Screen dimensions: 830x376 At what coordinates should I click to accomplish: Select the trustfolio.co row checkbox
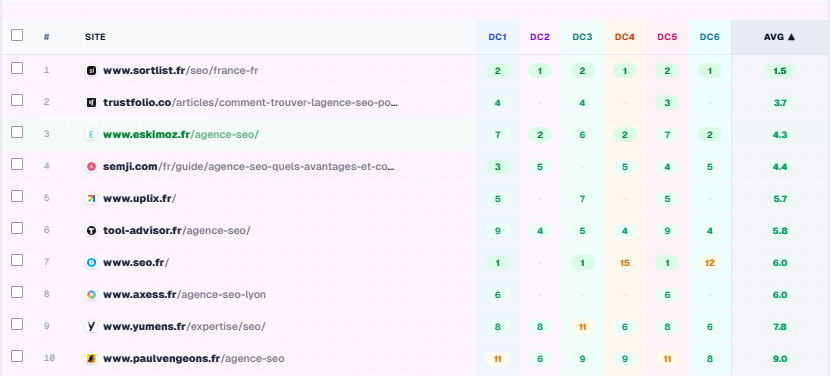17,100
